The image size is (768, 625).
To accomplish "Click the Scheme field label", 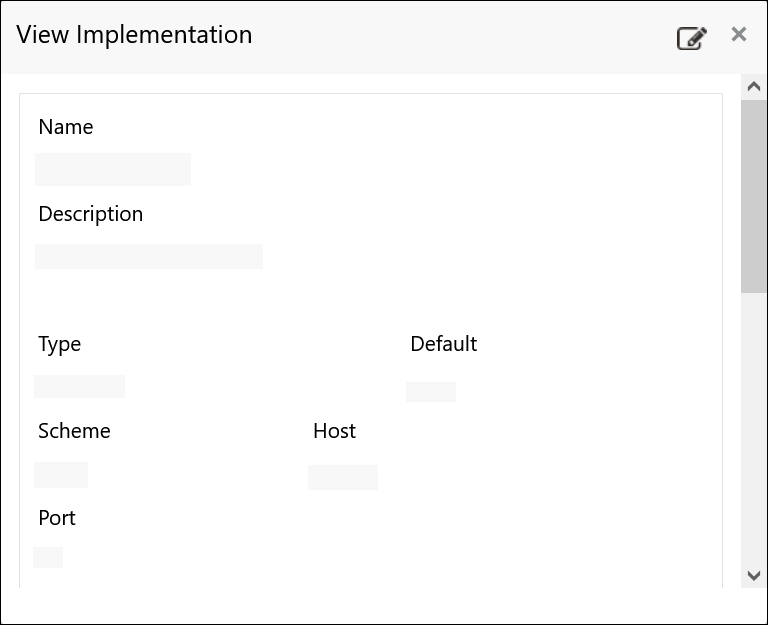I will (75, 431).
